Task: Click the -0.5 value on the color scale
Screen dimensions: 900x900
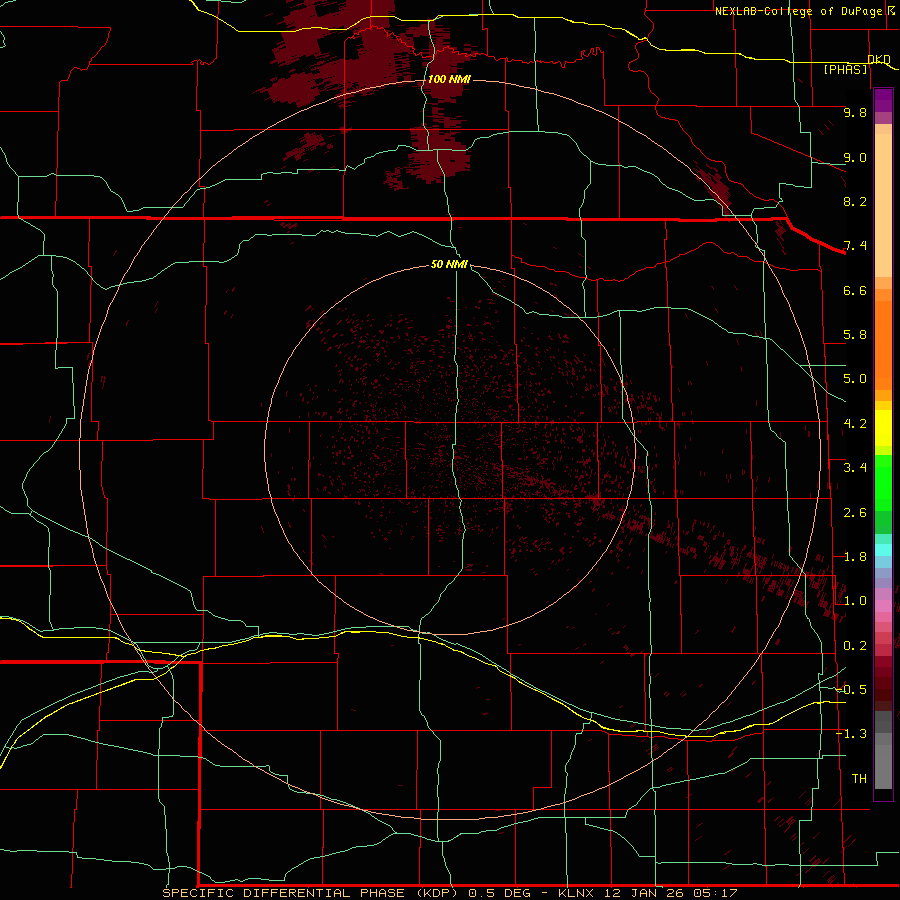Action: (x=852, y=689)
